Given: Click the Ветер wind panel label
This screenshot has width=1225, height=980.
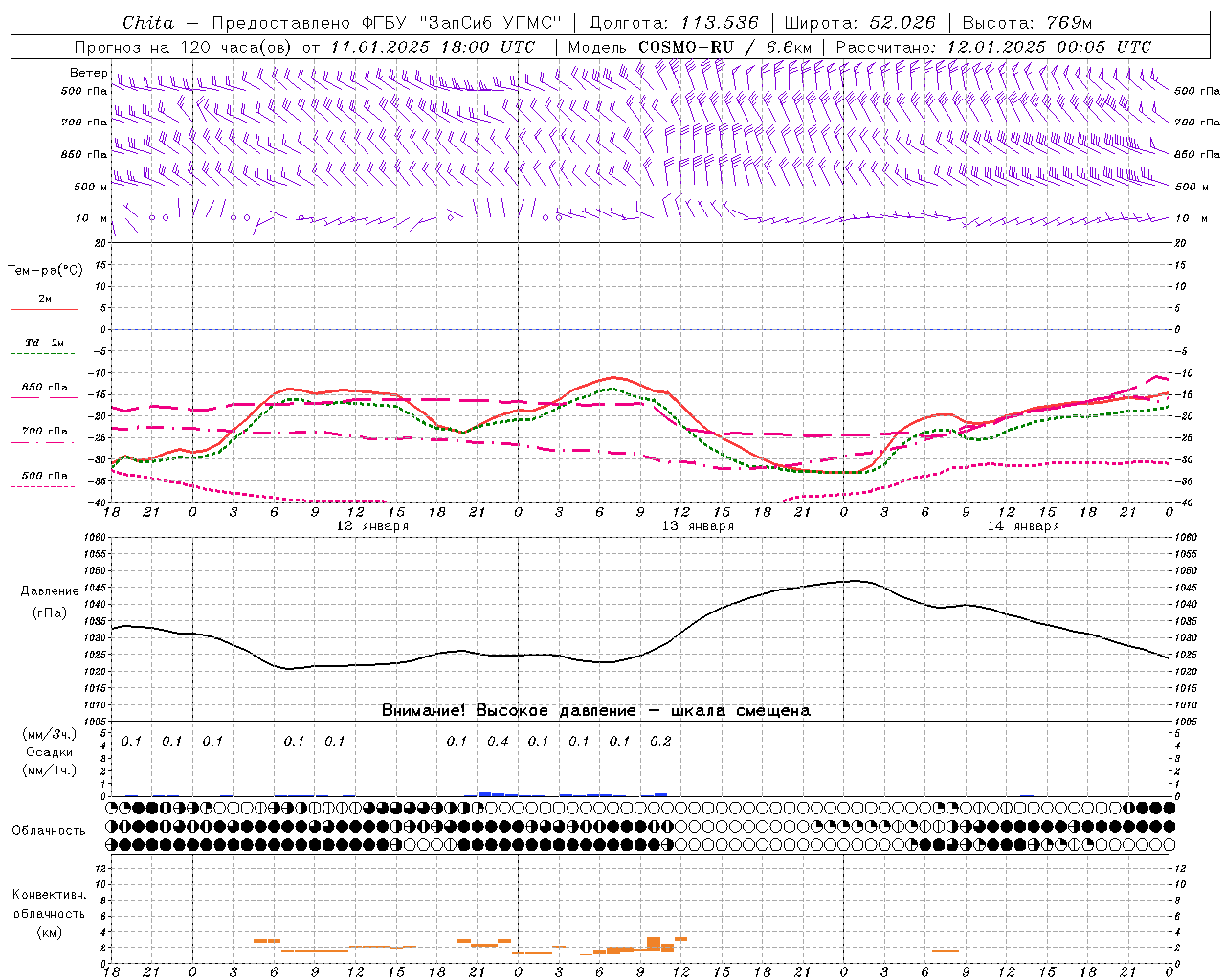Looking at the screenshot, I should pyautogui.click(x=88, y=73).
